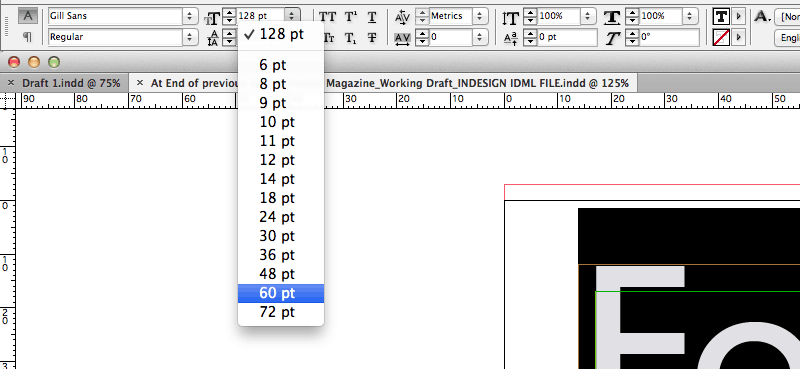The width and height of the screenshot is (800, 369).
Task: Increase vertical scale with stepper up arrow
Action: 531,13
